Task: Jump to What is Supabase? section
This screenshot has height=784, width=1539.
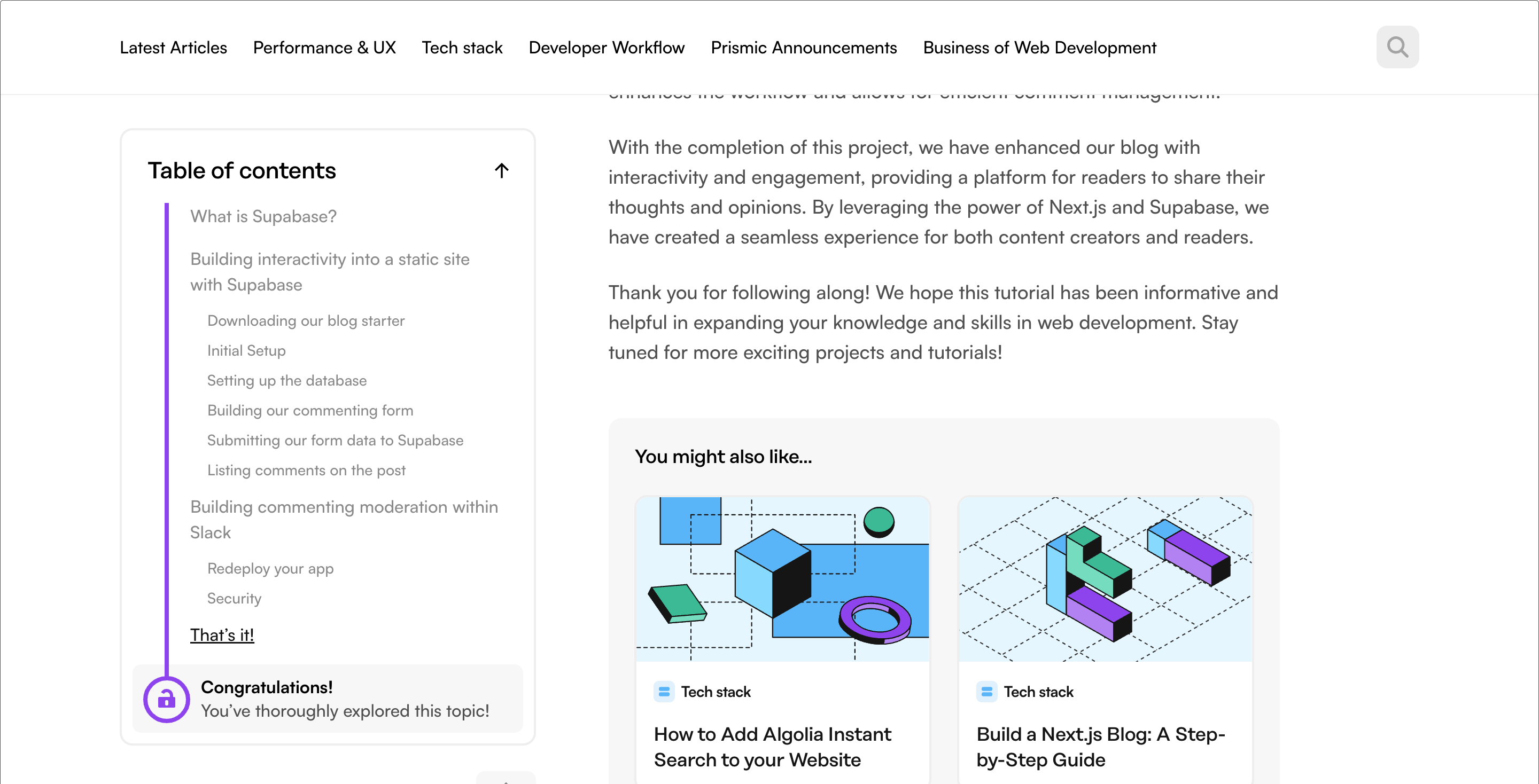Action: (x=263, y=216)
